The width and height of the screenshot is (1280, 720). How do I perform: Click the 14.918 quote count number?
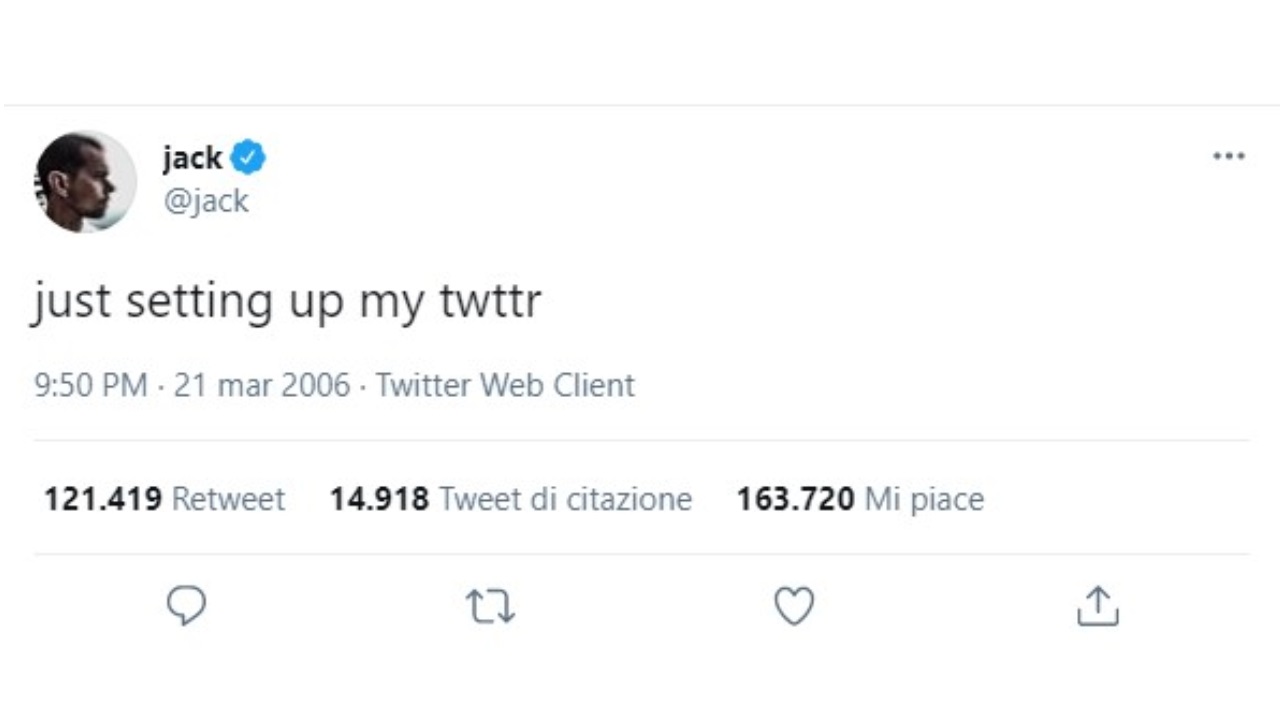click(x=379, y=499)
